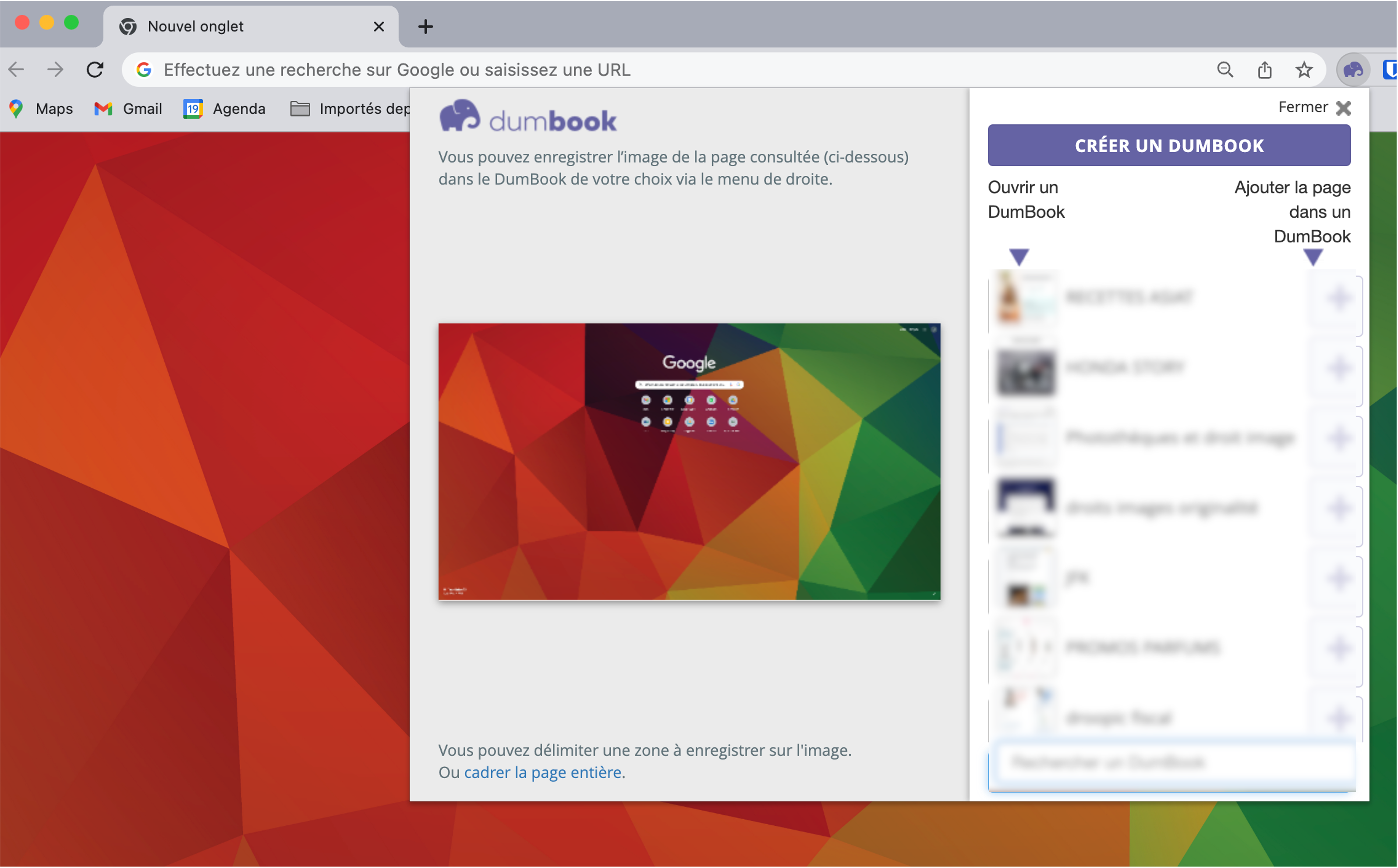Click the cadrer la page entière link
The height and width of the screenshot is (868, 1398).
coord(542,772)
